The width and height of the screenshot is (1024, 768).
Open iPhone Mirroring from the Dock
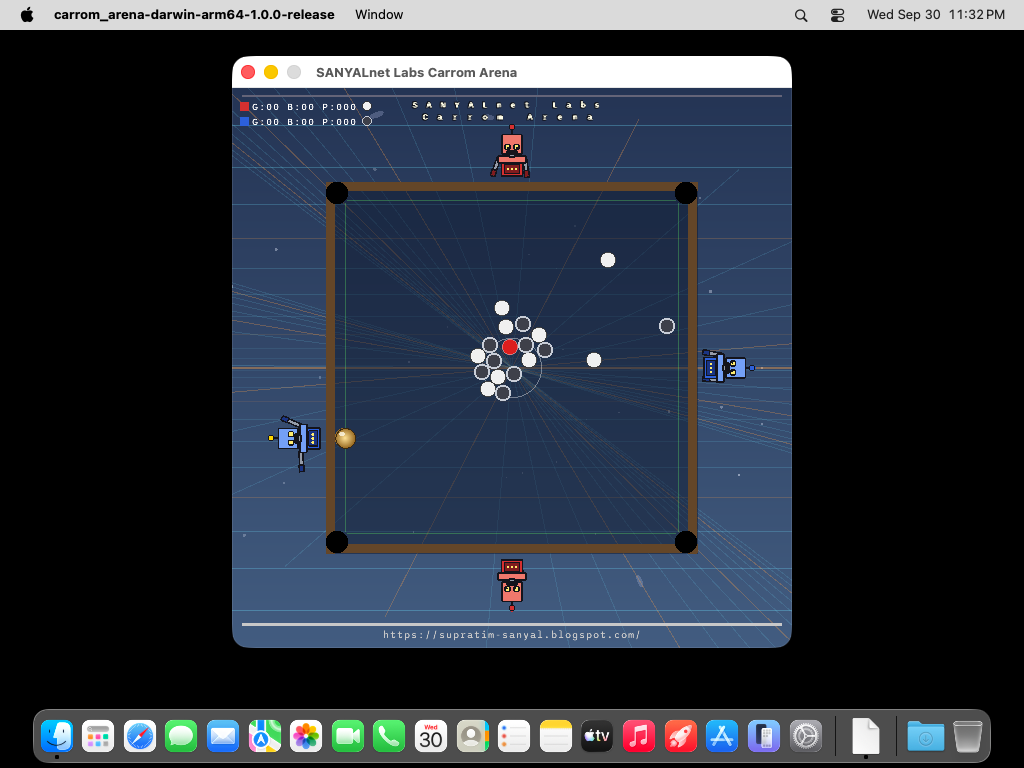[x=763, y=737]
